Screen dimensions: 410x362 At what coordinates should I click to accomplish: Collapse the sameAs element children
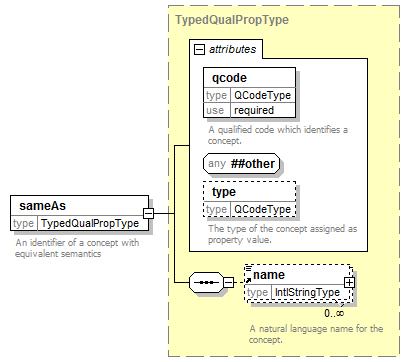[x=148, y=213]
